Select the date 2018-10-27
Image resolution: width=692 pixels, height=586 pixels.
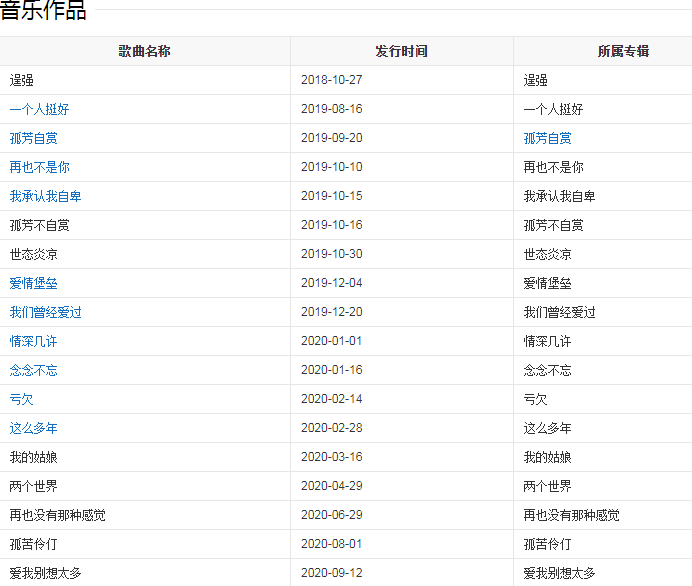[331, 80]
